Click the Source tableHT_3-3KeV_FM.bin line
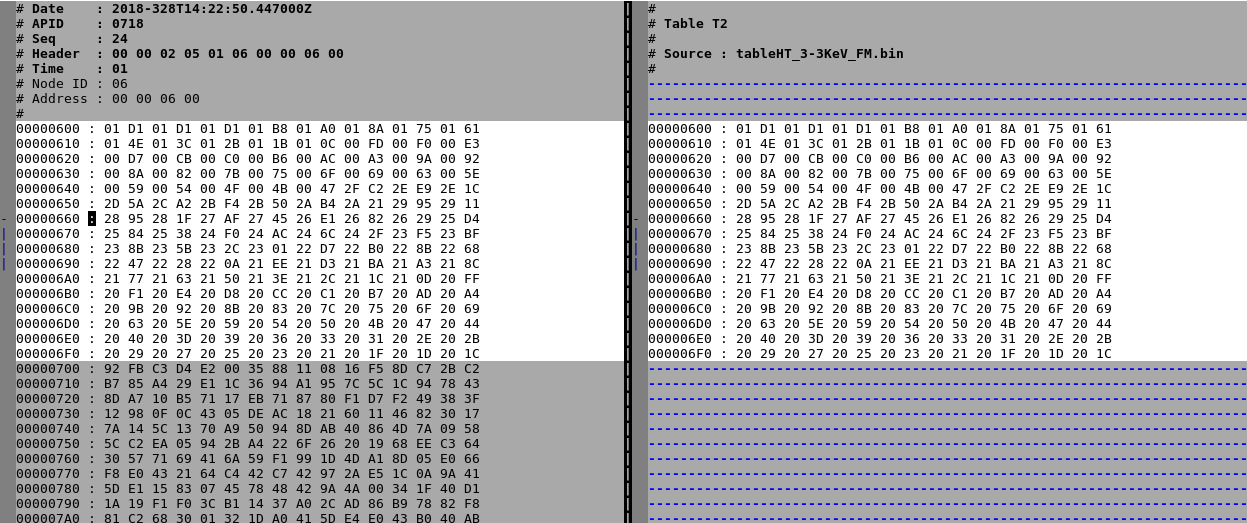This screenshot has width=1247, height=523. 776,54
